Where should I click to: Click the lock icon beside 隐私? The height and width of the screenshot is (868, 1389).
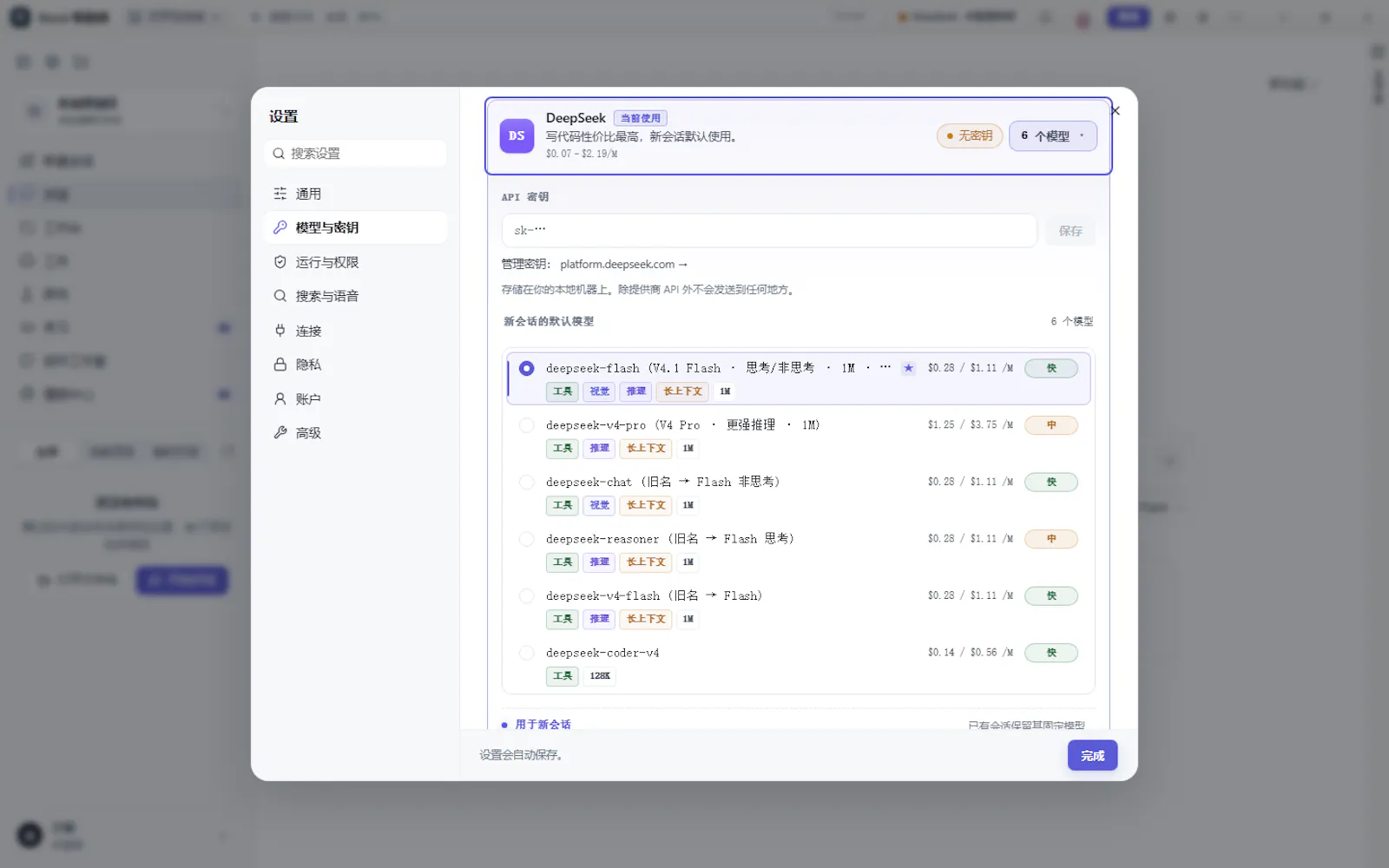280,365
